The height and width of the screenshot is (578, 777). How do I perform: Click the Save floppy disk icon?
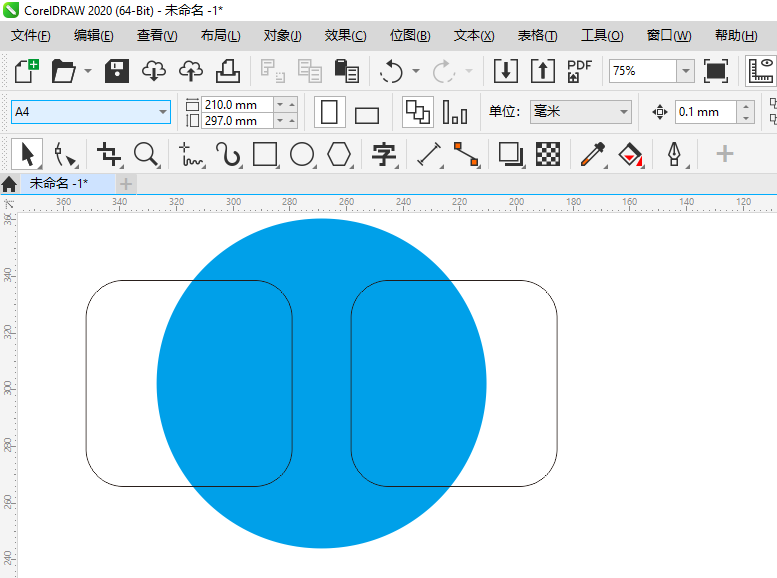point(118,71)
